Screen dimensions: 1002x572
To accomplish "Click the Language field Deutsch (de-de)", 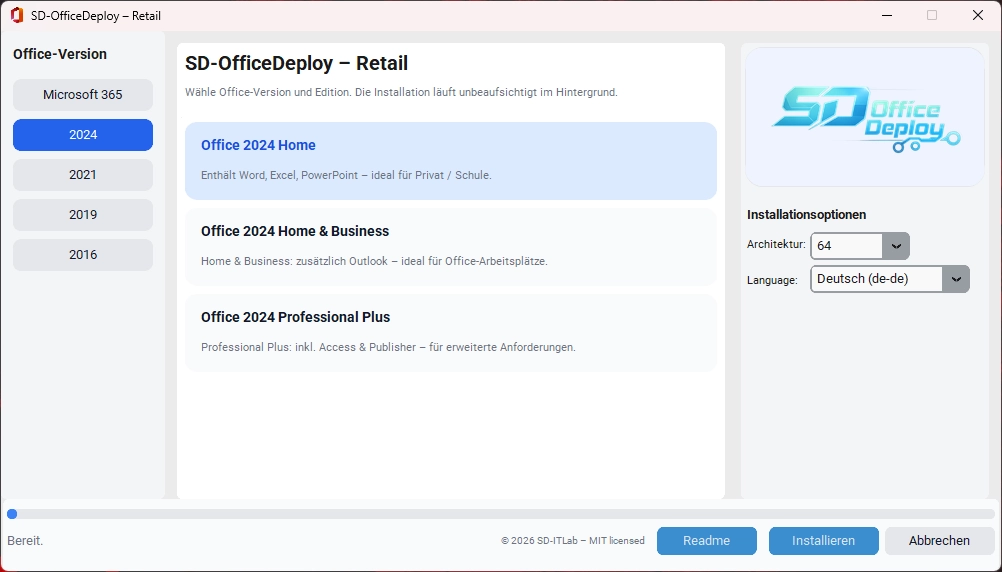I will [877, 279].
